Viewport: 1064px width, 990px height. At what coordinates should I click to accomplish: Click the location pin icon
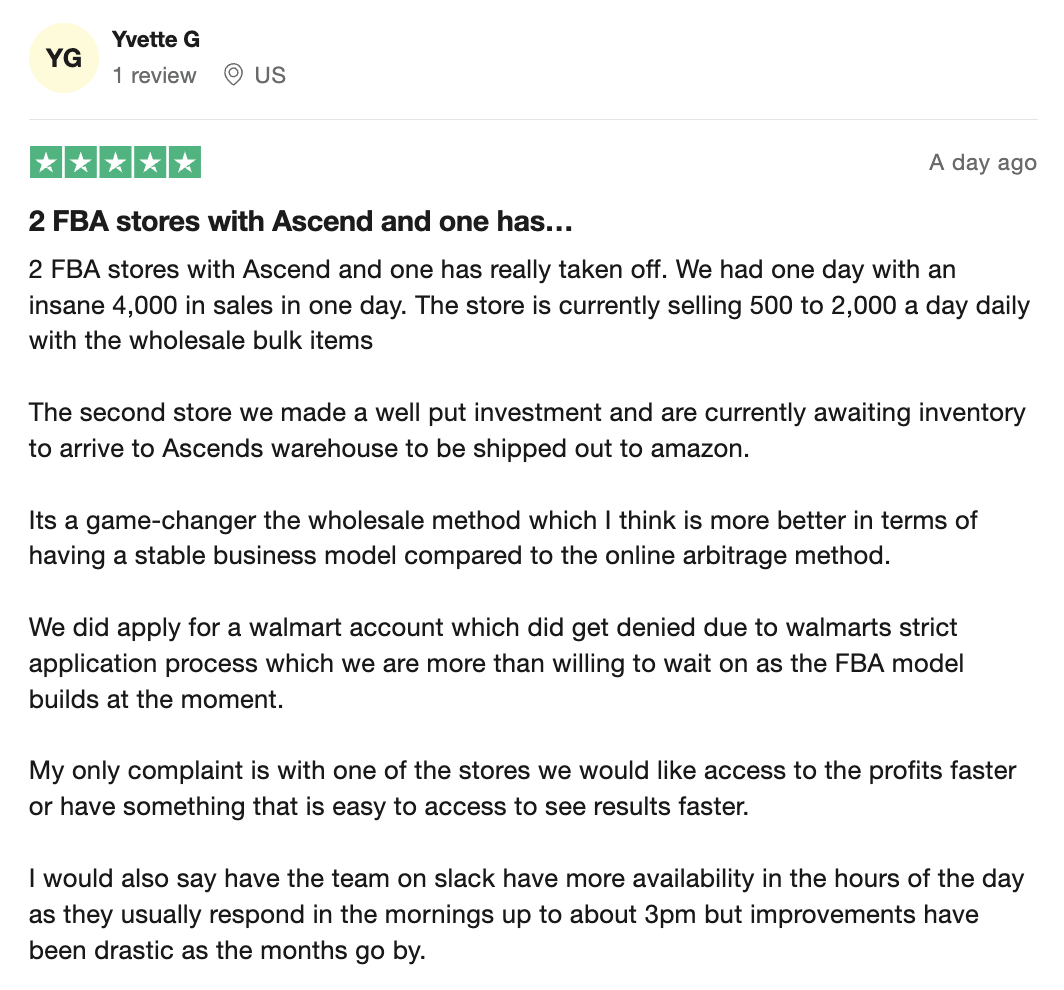233,75
